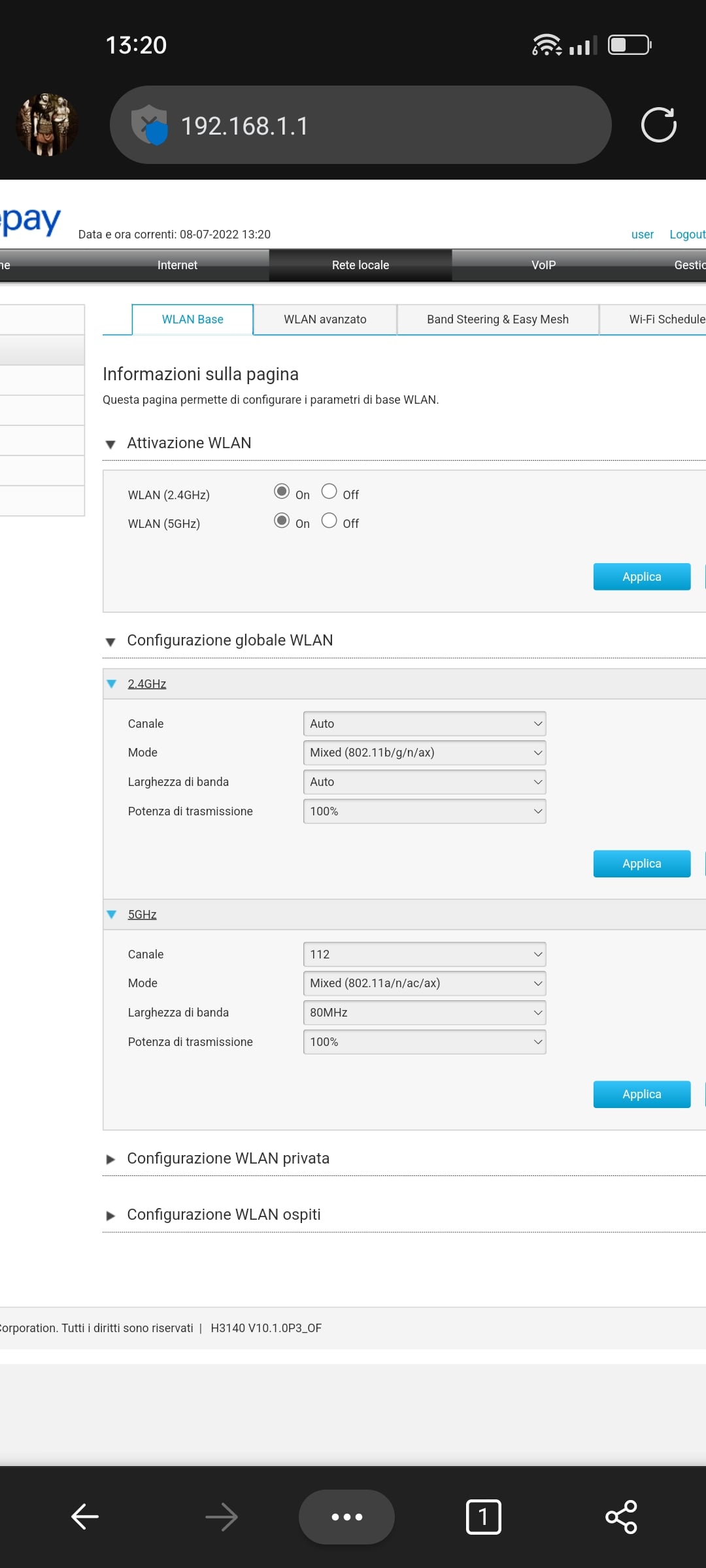Viewport: 706px width, 1568px height.
Task: Tap the browser forward arrow
Action: pos(221,1516)
